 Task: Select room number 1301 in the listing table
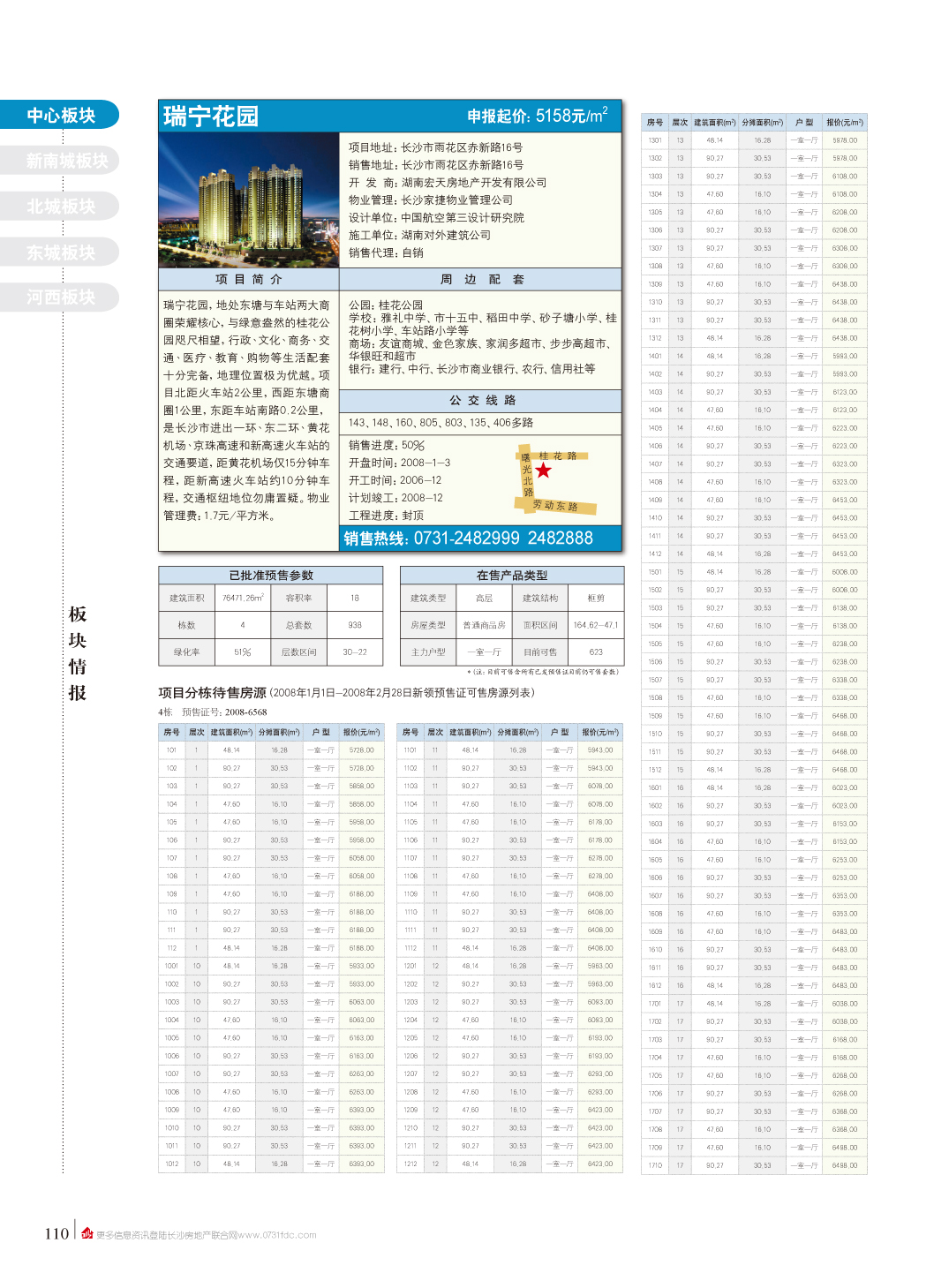click(655, 140)
